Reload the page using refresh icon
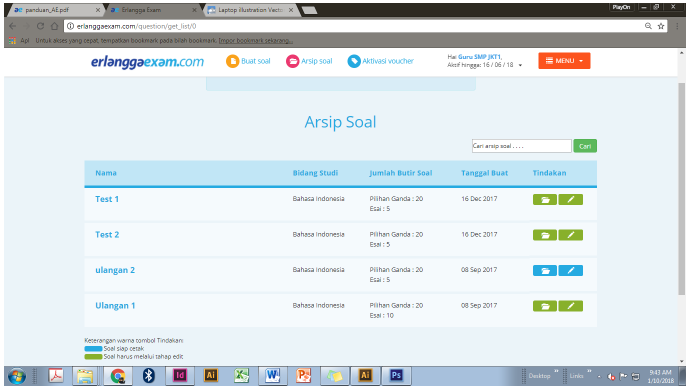 tap(40, 26)
